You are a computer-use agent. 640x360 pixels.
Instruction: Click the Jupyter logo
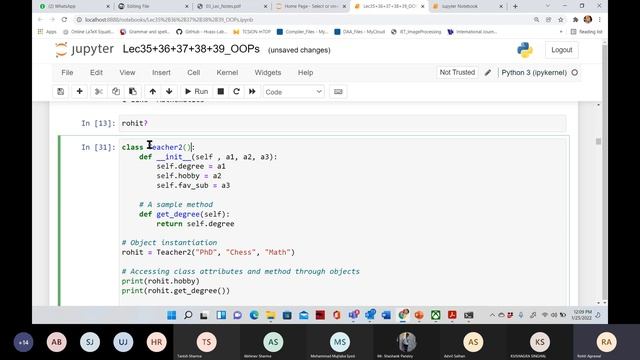click(x=84, y=49)
